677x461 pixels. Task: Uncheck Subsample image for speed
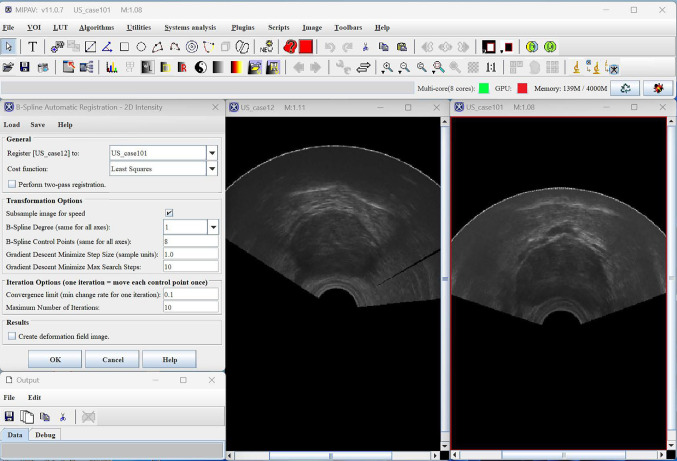click(169, 213)
